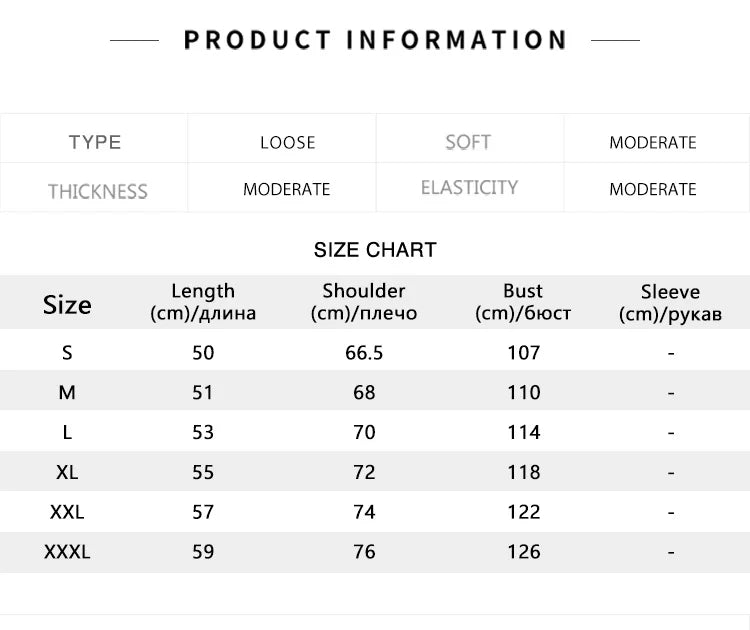
Task: Select the SOFT label cell
Action: tap(468, 142)
